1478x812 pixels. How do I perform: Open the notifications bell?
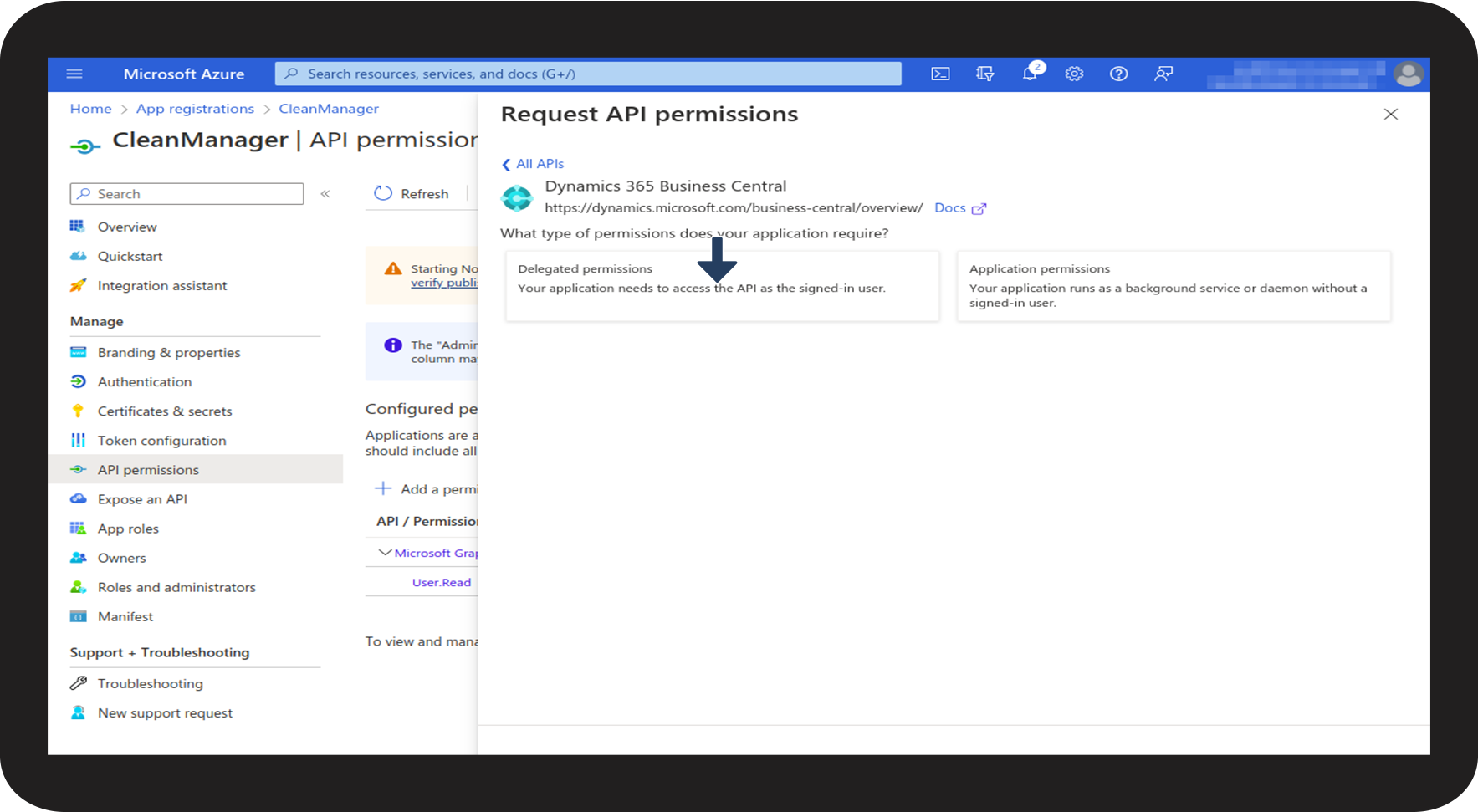(x=1030, y=74)
